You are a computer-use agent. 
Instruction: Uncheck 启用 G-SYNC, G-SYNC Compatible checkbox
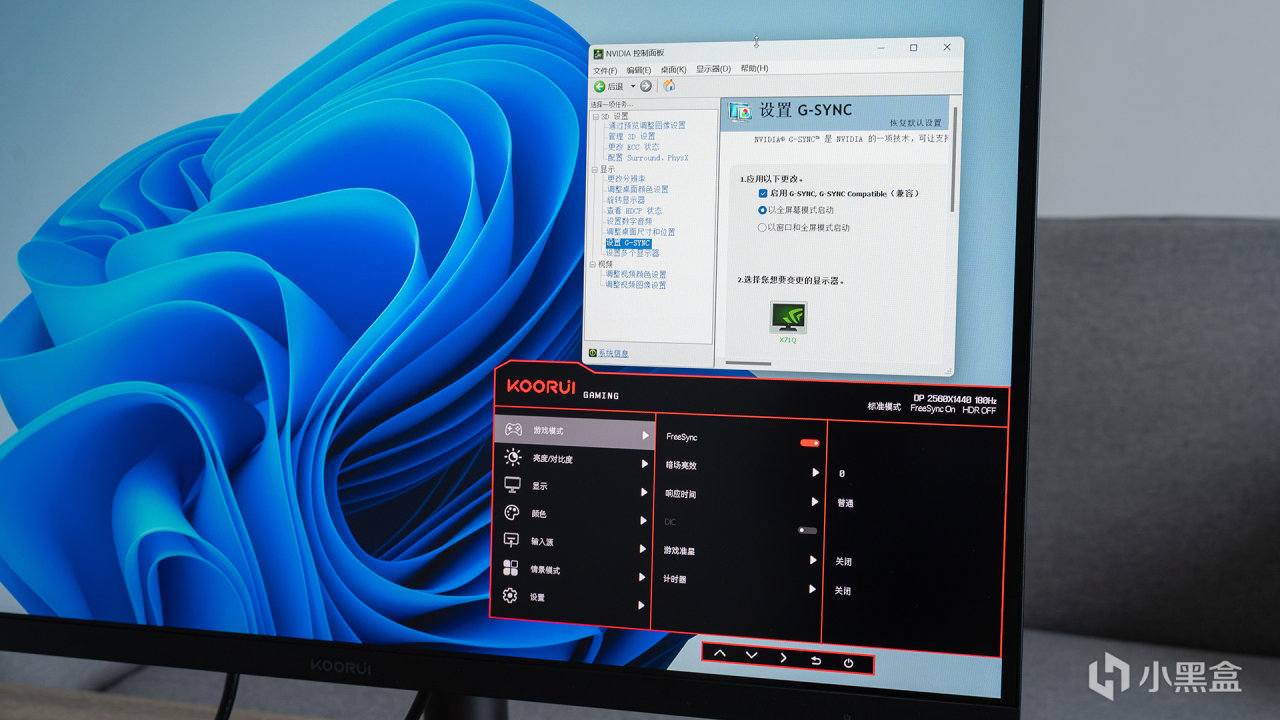click(763, 192)
